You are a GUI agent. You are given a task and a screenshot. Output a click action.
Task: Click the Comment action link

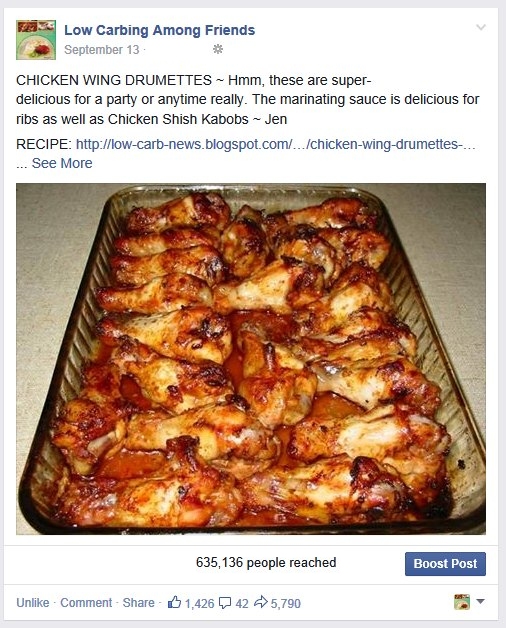pos(86,603)
